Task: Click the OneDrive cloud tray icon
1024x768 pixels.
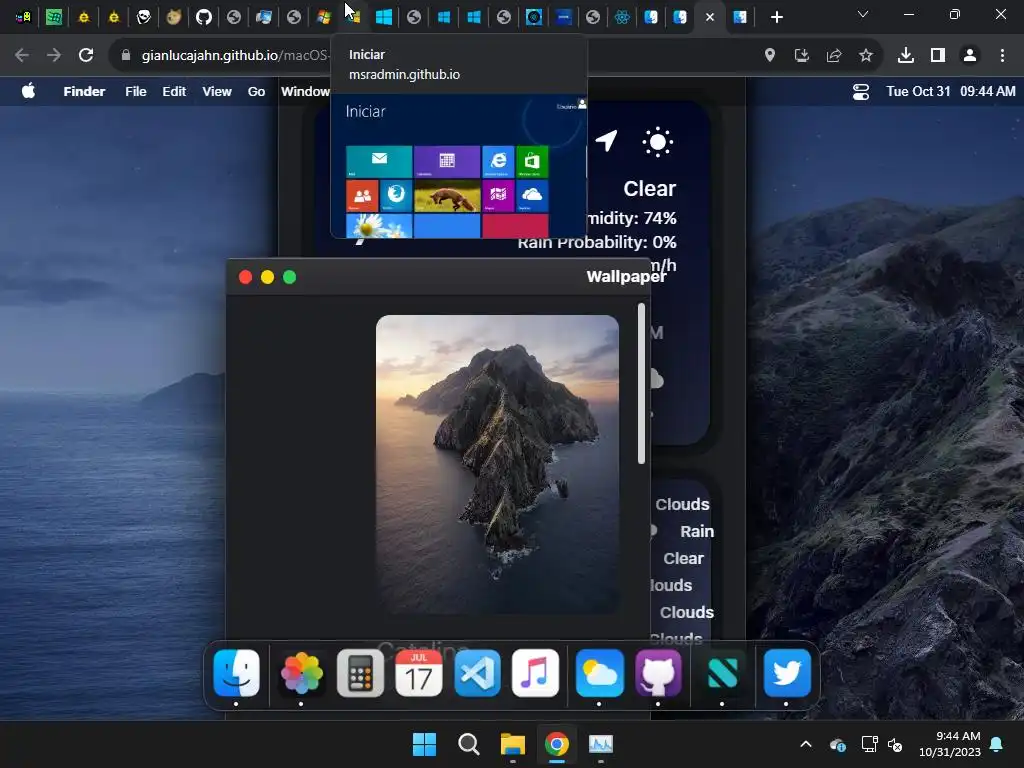Action: click(x=838, y=744)
